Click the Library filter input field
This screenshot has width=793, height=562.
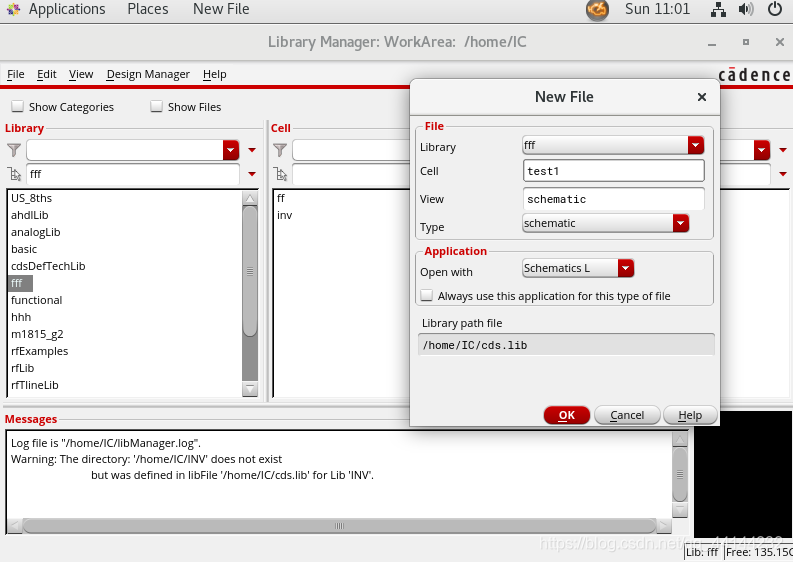[x=125, y=150]
